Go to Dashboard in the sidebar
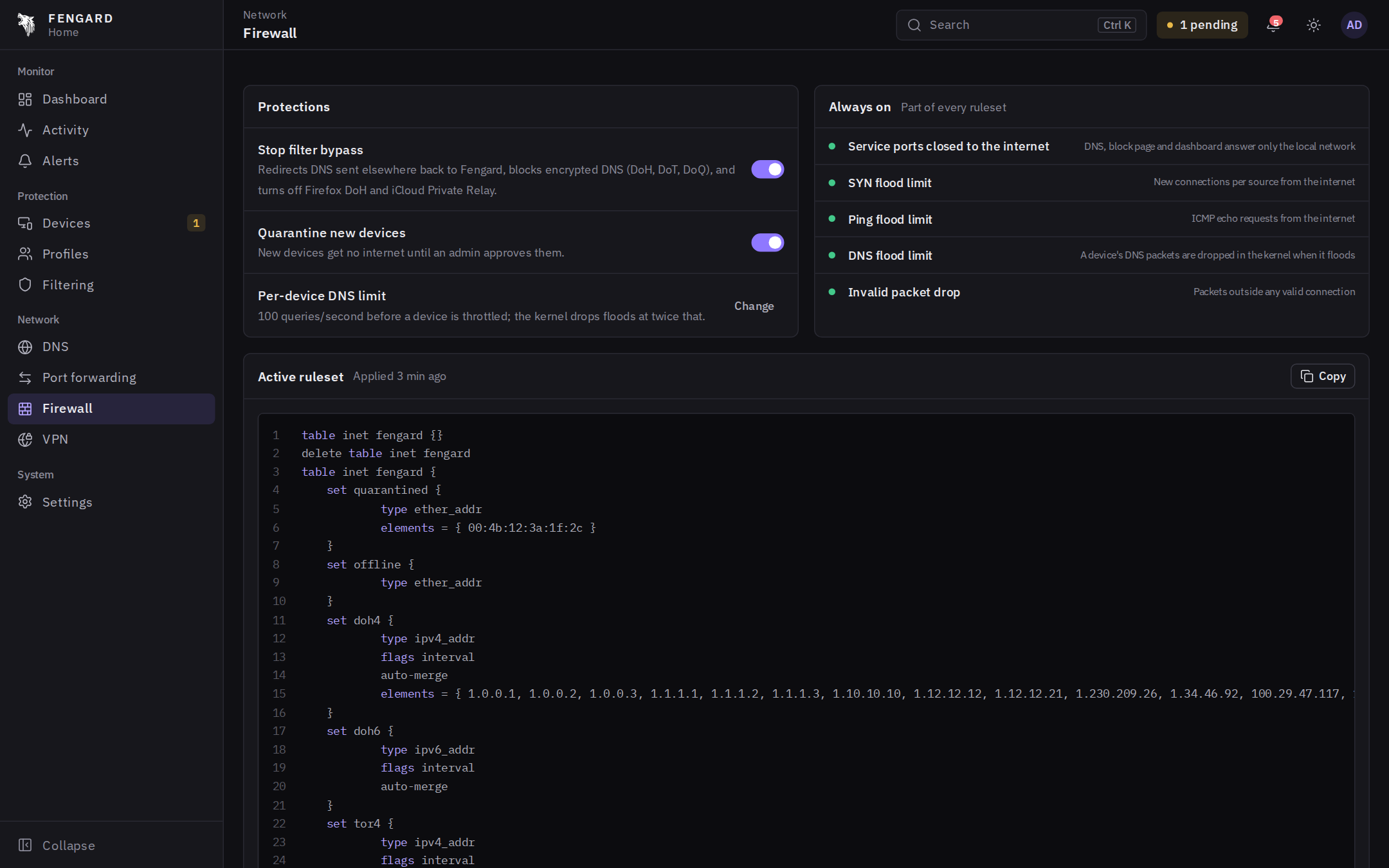 (111, 99)
